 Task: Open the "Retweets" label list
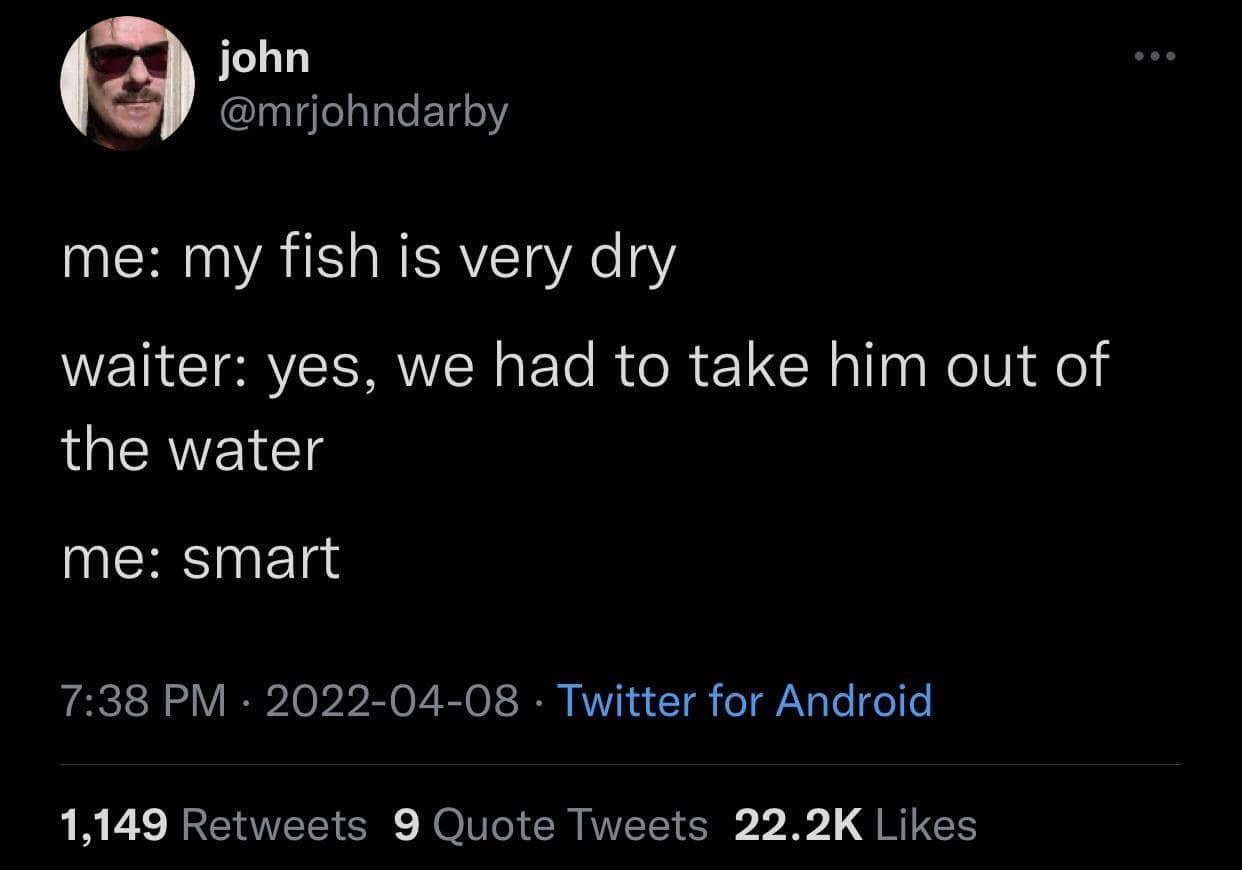275,825
